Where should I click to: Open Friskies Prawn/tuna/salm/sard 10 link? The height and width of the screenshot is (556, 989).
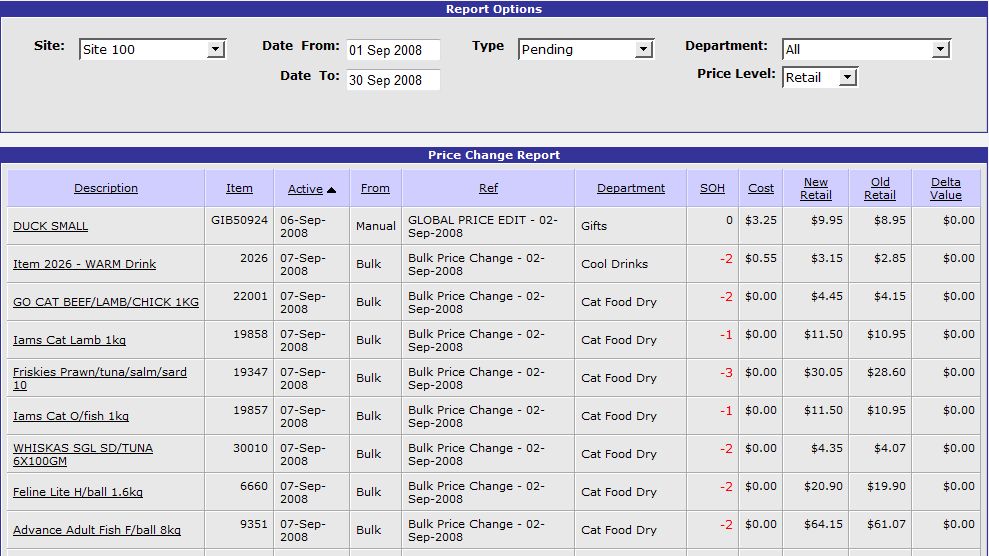(100, 378)
